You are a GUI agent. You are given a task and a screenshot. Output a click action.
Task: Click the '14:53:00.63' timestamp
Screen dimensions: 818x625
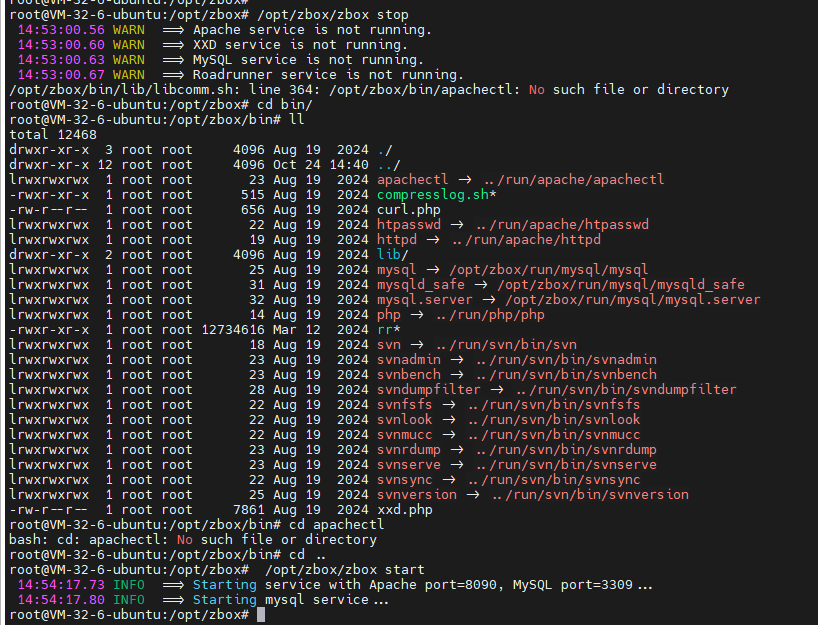[61, 60]
